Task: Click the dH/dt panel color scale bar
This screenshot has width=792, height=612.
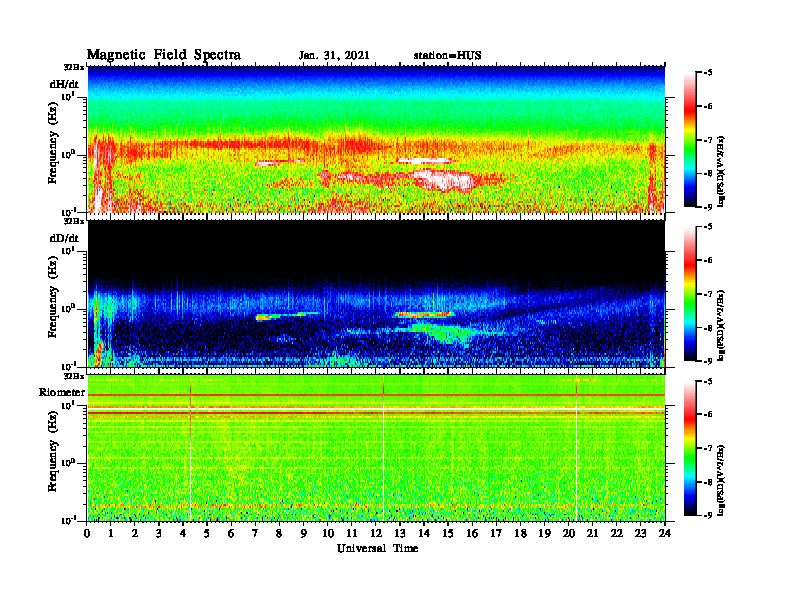Action: pos(690,140)
